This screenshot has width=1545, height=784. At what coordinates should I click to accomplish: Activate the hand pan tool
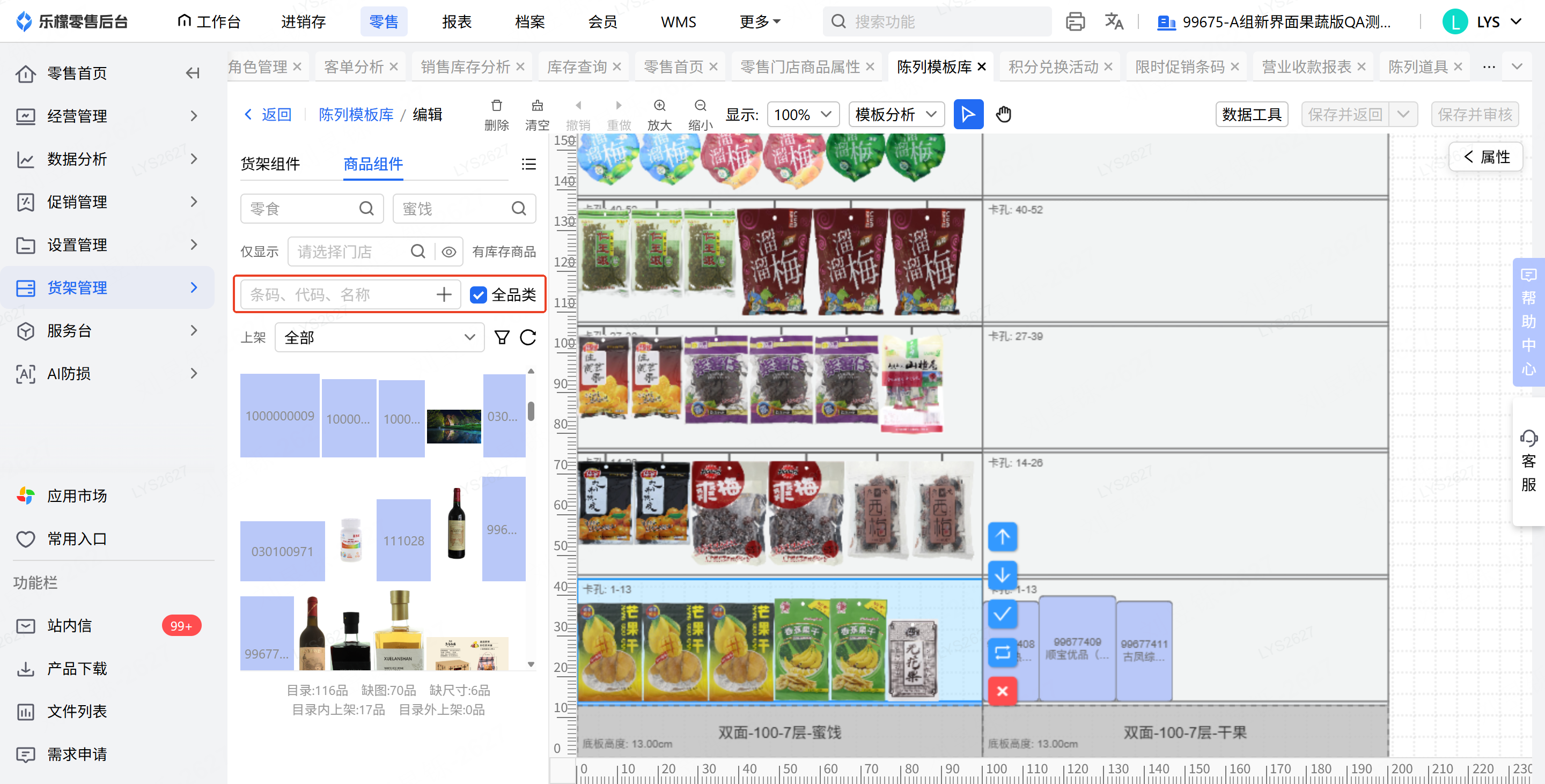click(x=1003, y=114)
